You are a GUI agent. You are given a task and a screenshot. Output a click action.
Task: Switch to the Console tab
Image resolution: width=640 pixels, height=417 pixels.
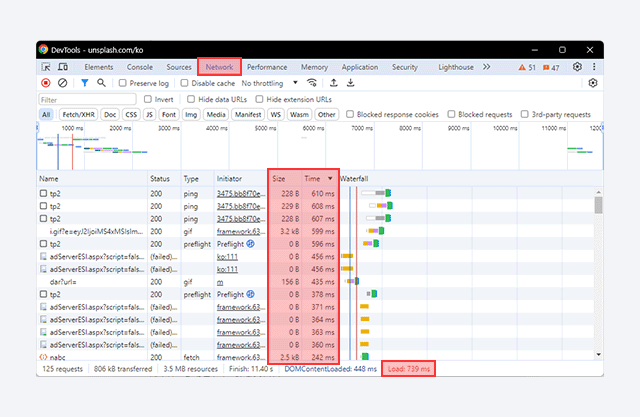tap(140, 67)
